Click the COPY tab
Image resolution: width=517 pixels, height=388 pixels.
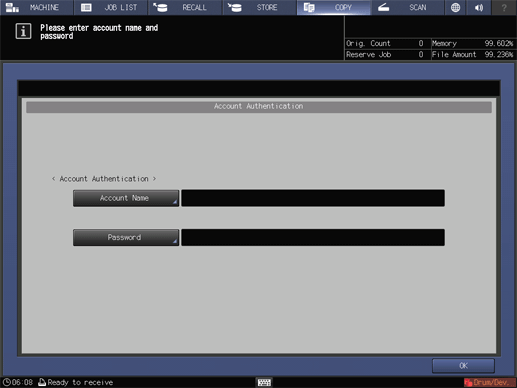point(334,7)
